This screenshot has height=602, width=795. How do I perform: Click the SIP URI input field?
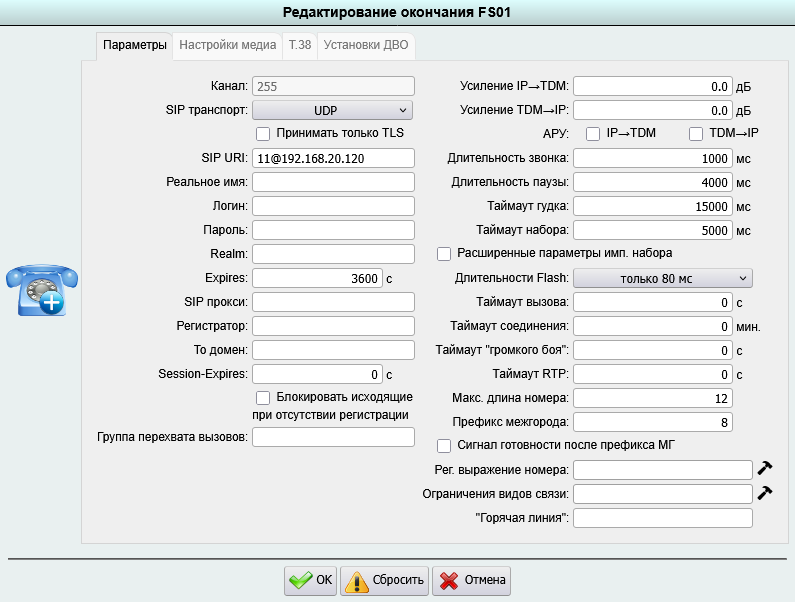click(333, 158)
